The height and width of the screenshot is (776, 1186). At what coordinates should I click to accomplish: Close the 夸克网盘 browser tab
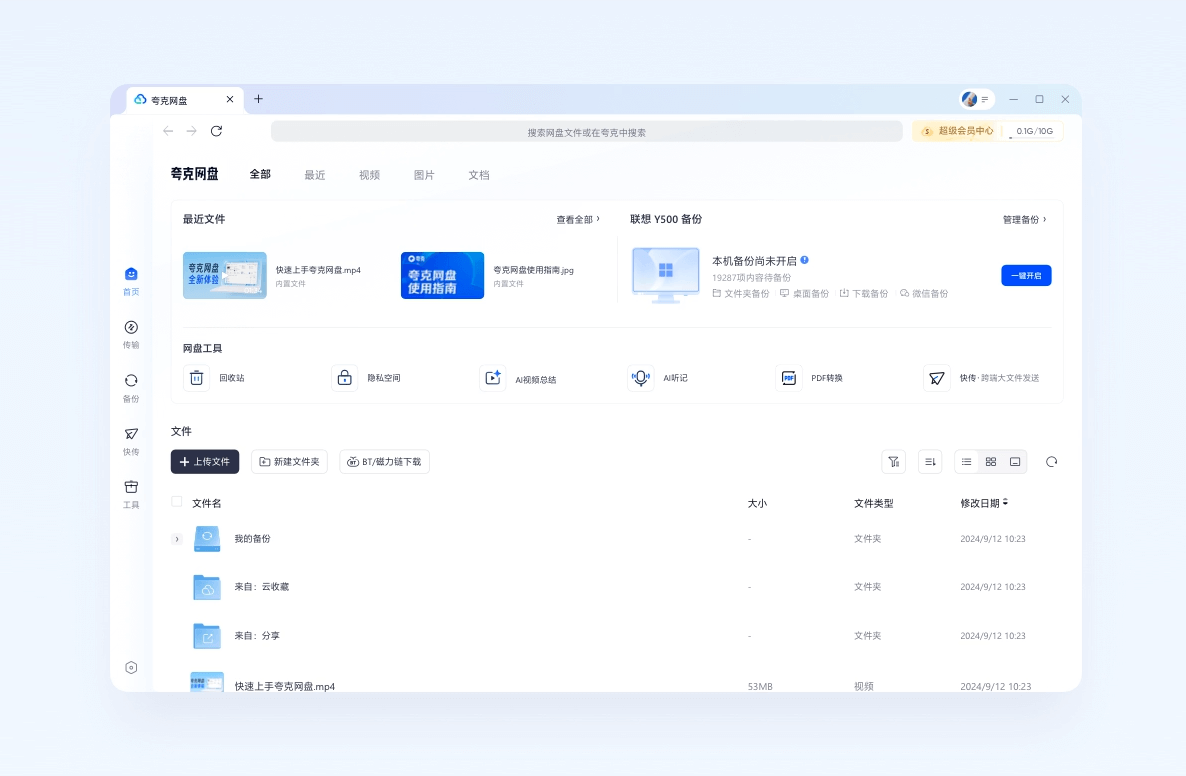pyautogui.click(x=230, y=99)
